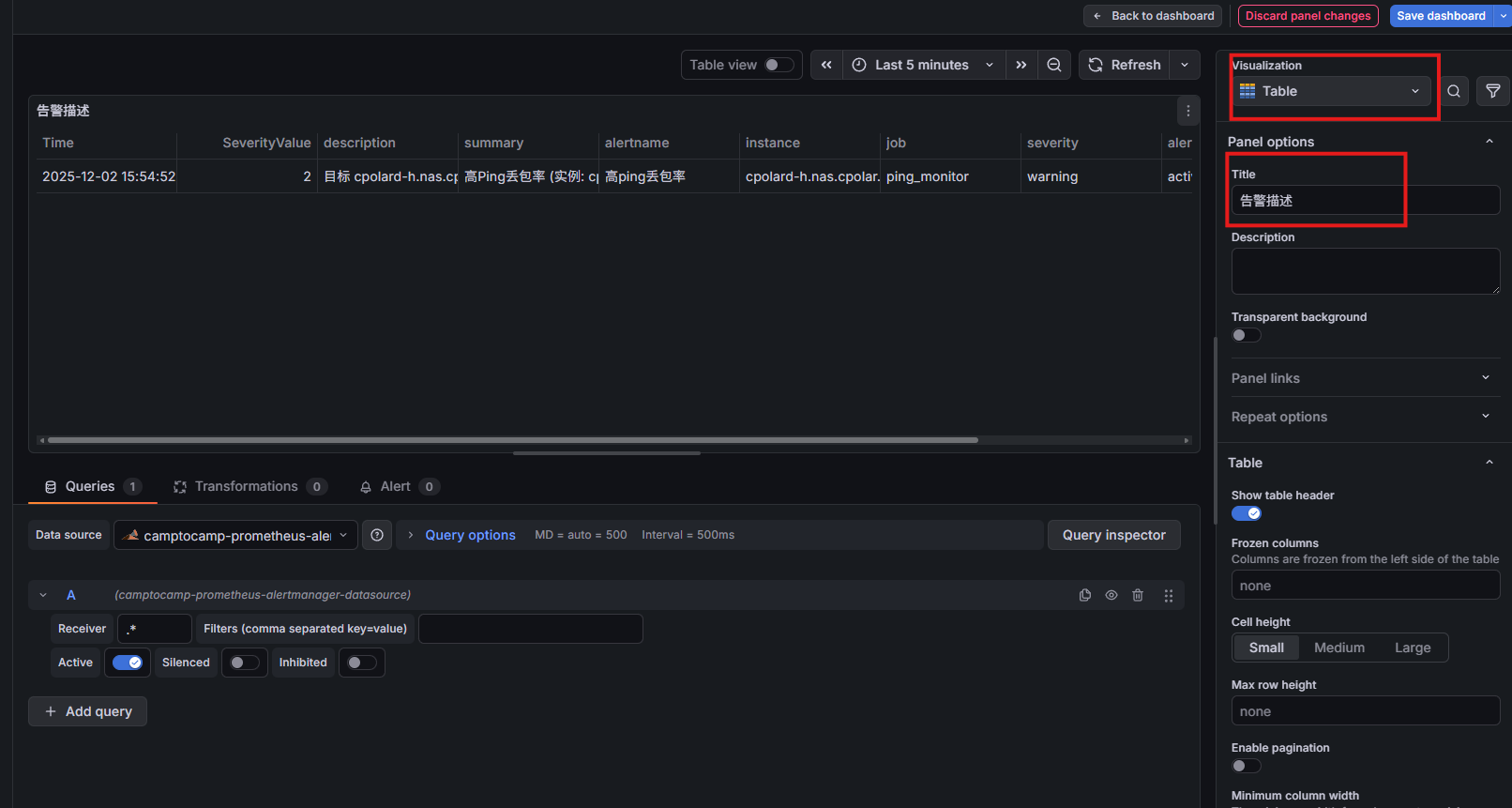Image resolution: width=1512 pixels, height=808 pixels.
Task: Shift time range forward with double-right arrow
Action: [x=1021, y=65]
